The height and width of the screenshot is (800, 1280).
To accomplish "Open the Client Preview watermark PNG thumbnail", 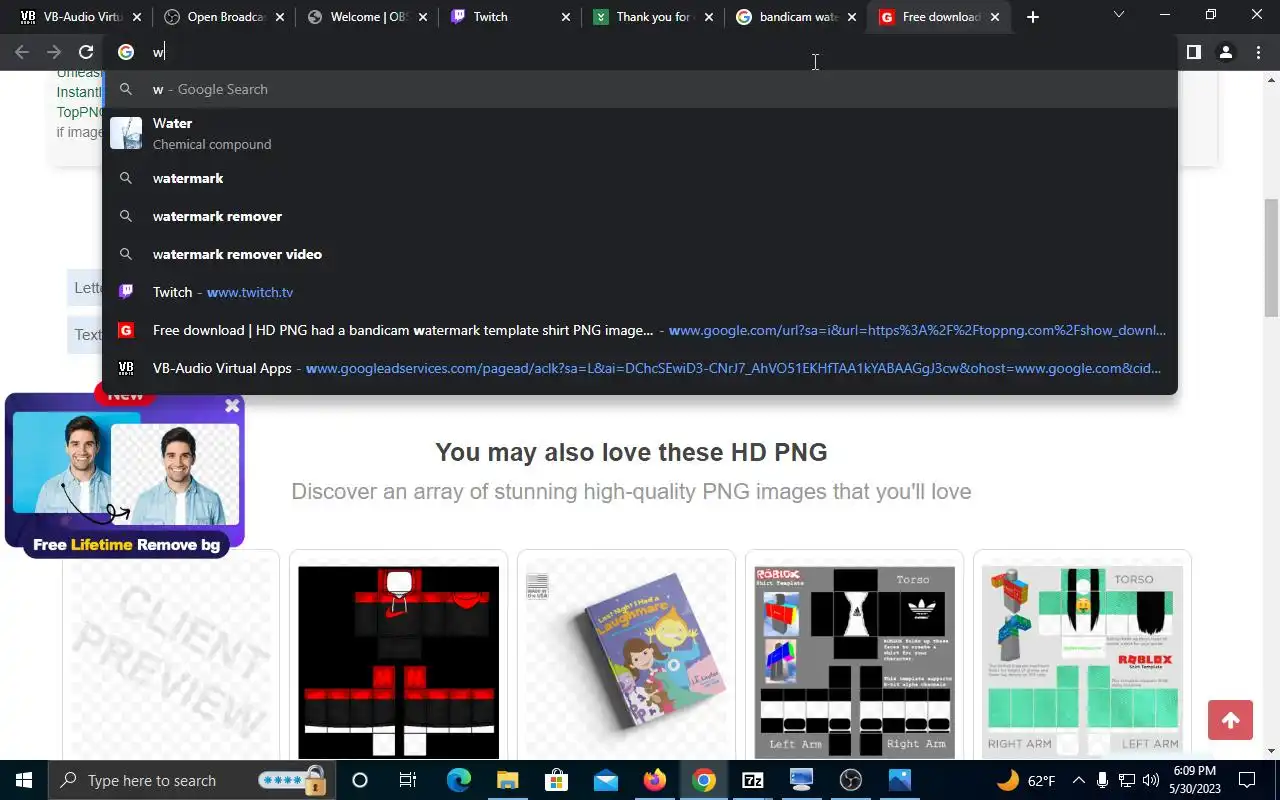I will click(171, 660).
